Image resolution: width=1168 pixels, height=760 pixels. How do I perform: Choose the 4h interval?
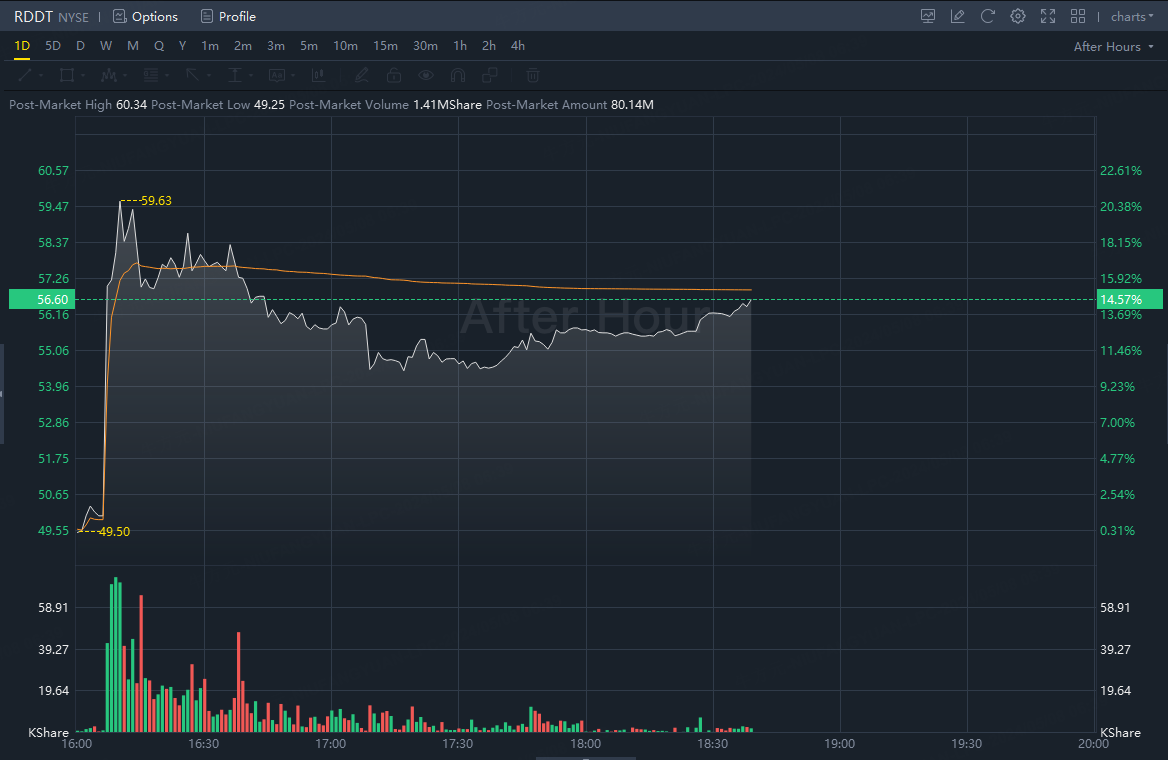pyautogui.click(x=518, y=46)
